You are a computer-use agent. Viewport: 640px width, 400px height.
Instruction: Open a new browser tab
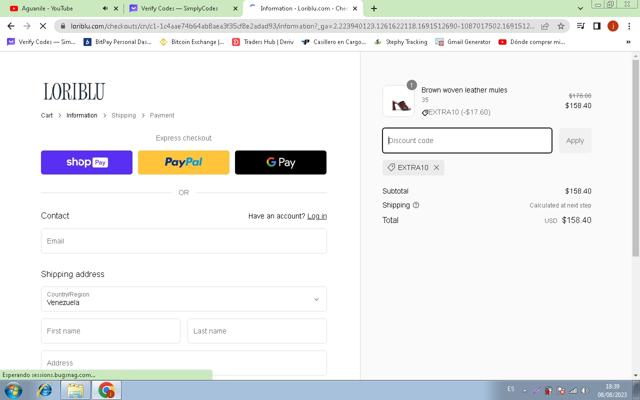[x=374, y=8]
